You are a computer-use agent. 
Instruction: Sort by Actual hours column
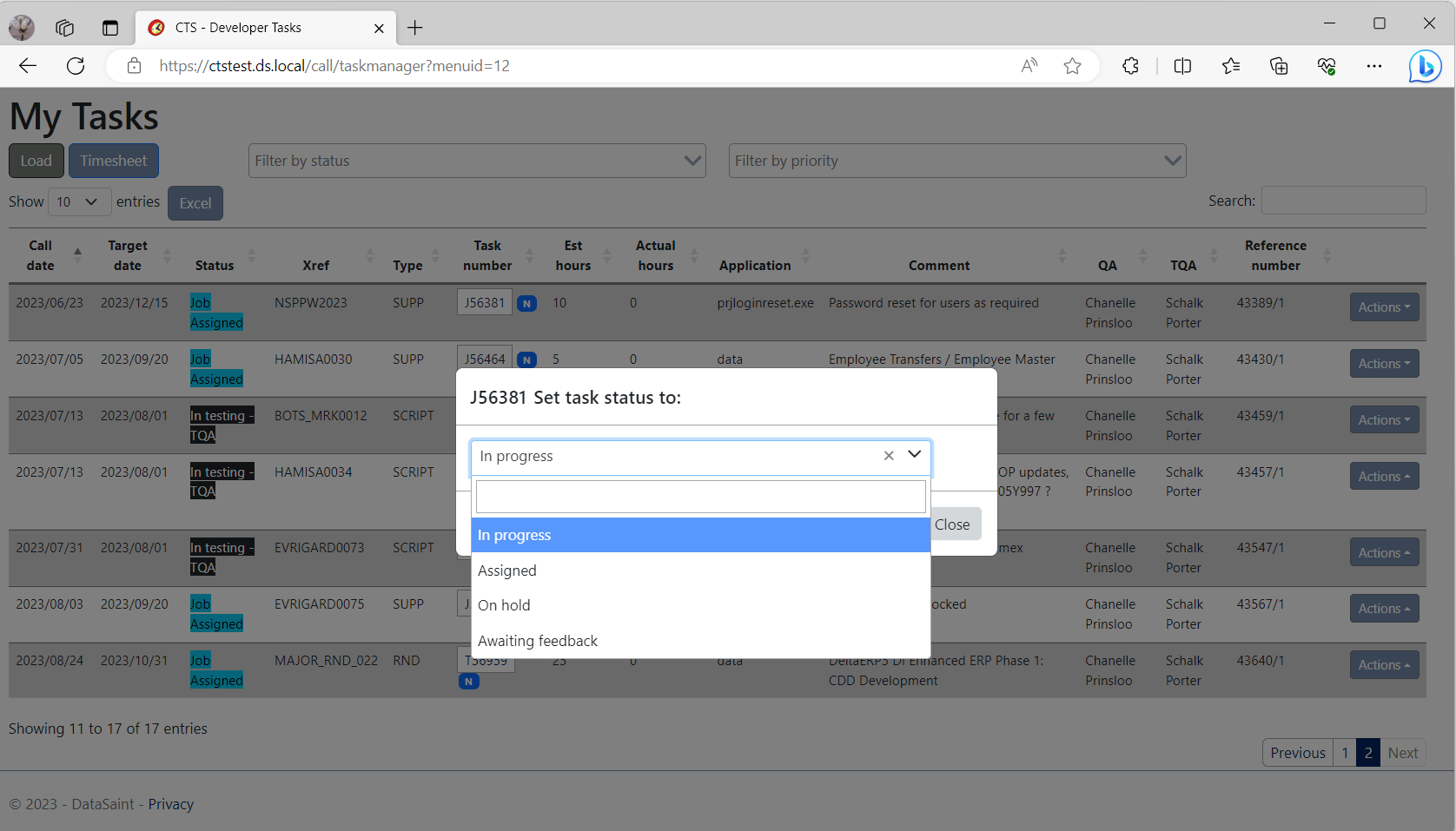(694, 255)
